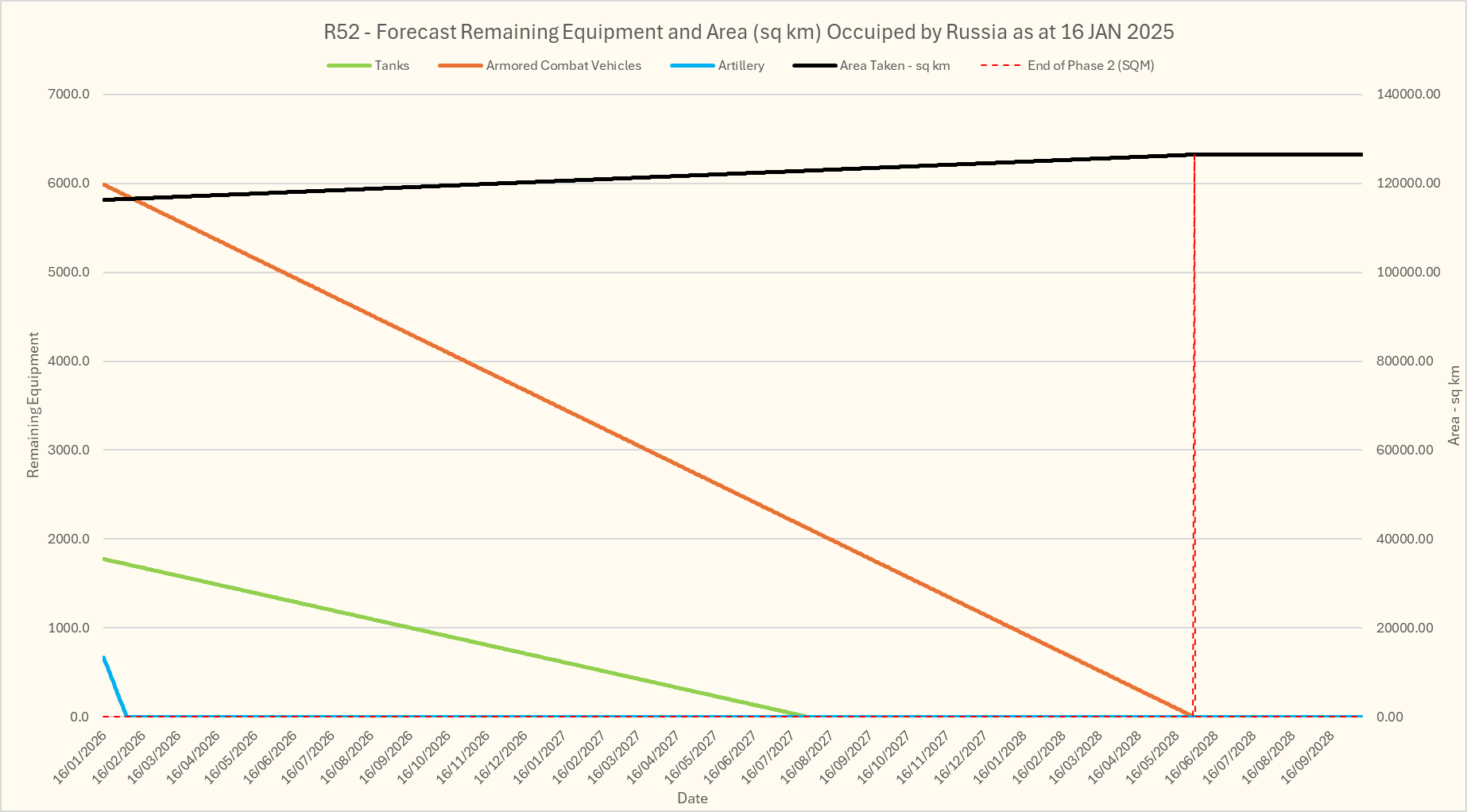Click the chart title text
Image resolution: width=1467 pixels, height=812 pixels.
coord(748,32)
